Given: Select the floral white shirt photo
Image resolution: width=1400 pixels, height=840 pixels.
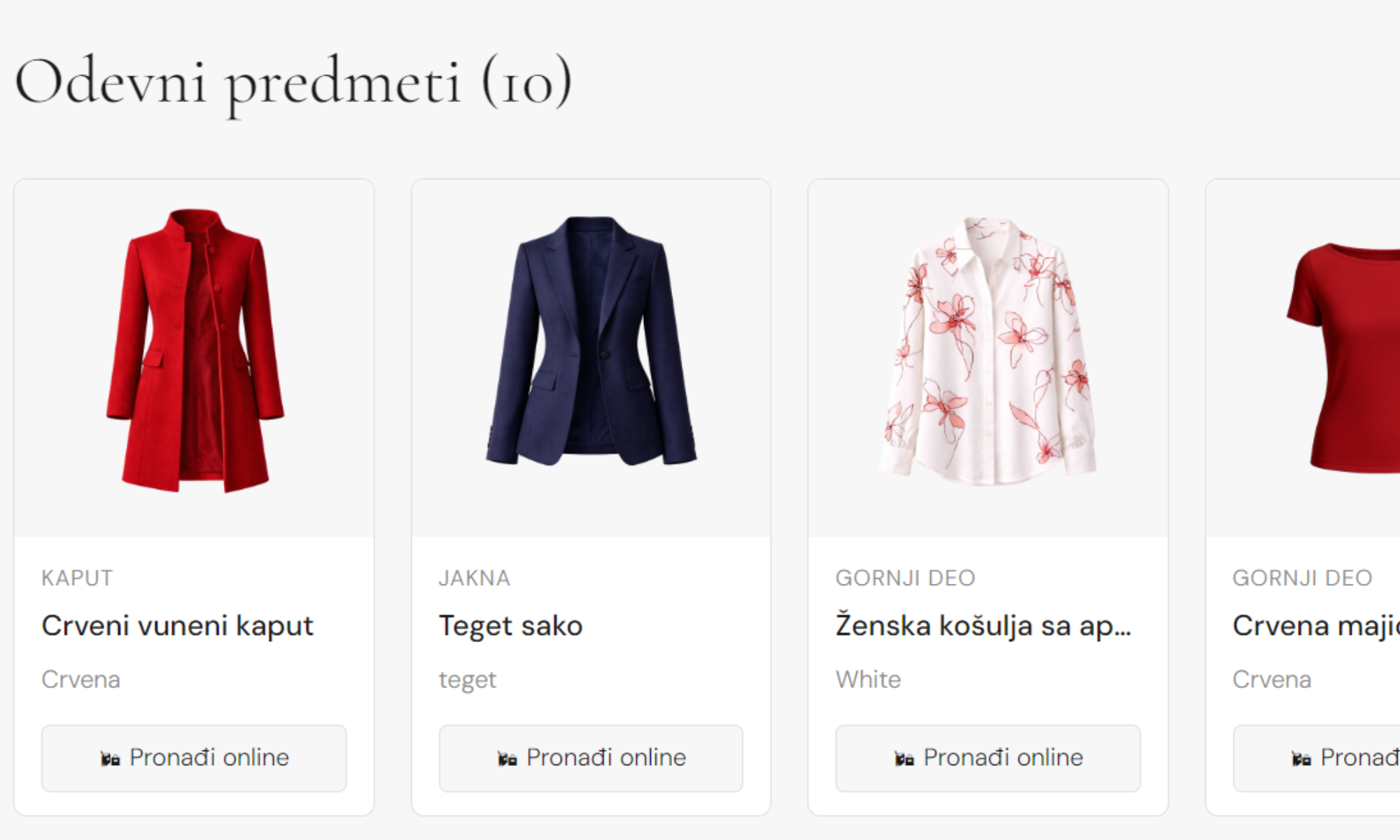Looking at the screenshot, I should 988,351.
